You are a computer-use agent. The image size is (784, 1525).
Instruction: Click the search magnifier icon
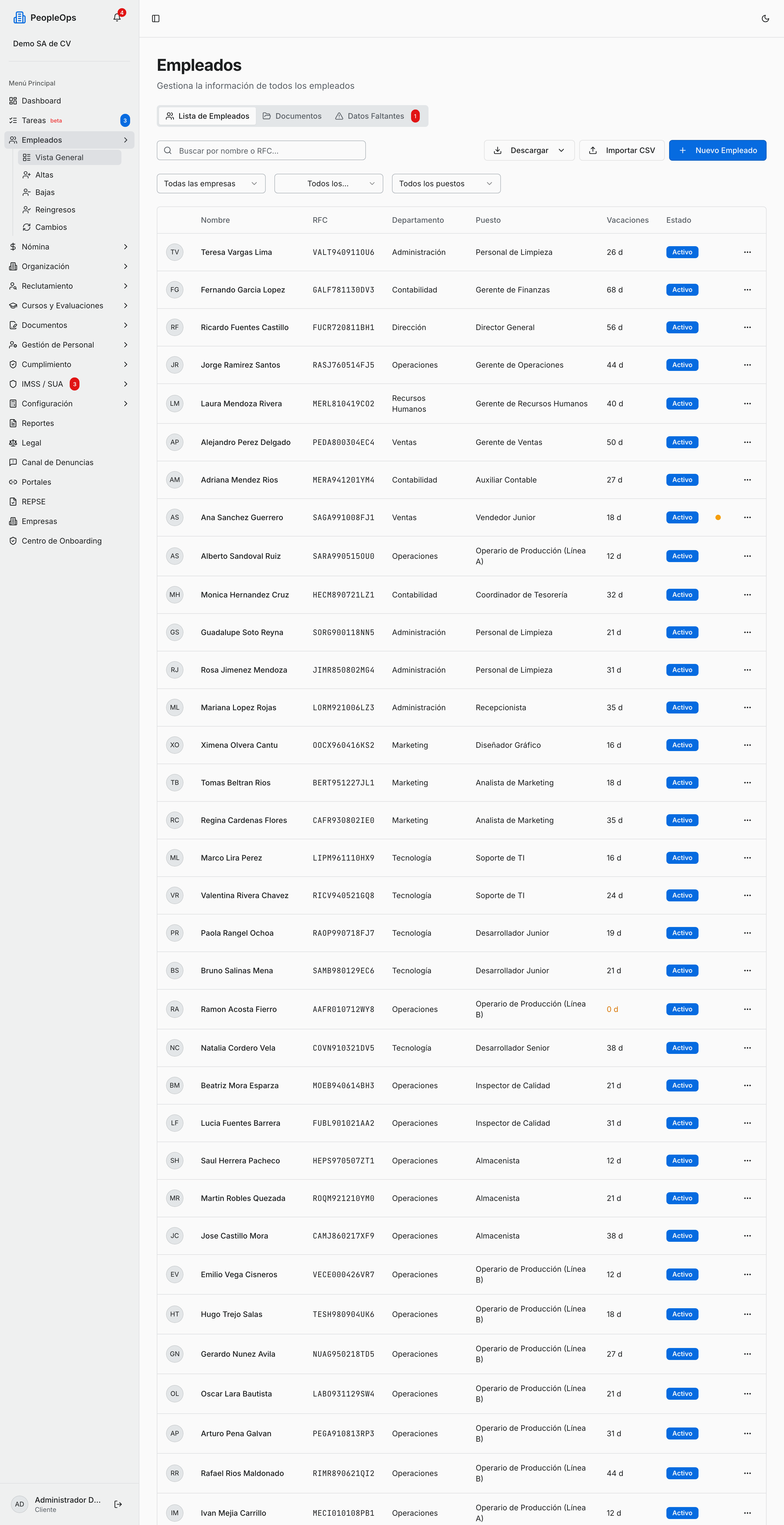(168, 150)
